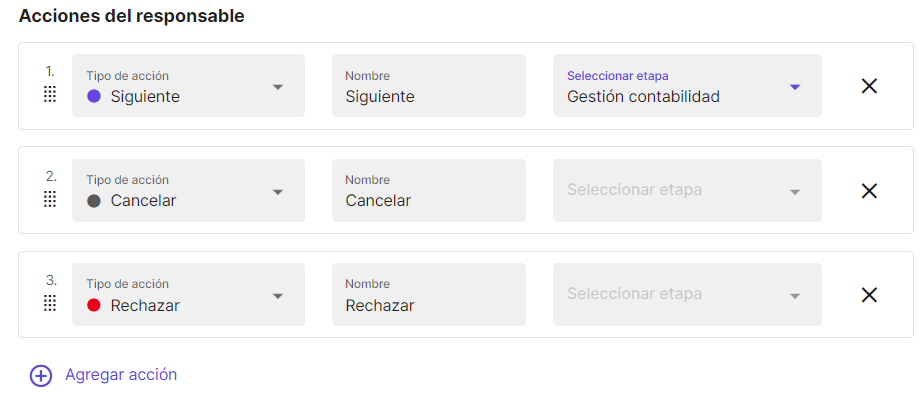Remove the Rechazar action row
This screenshot has height=396, width=922.
pyautogui.click(x=868, y=295)
